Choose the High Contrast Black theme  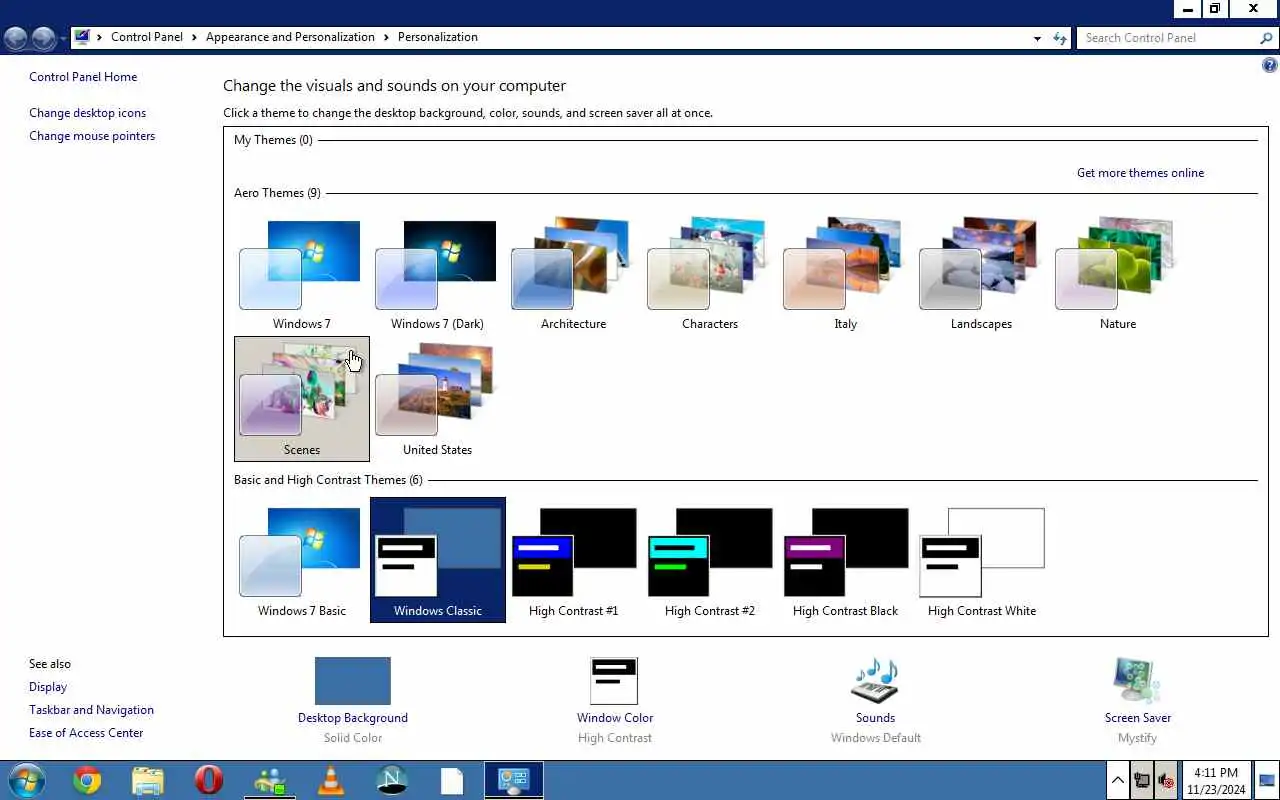coord(845,560)
